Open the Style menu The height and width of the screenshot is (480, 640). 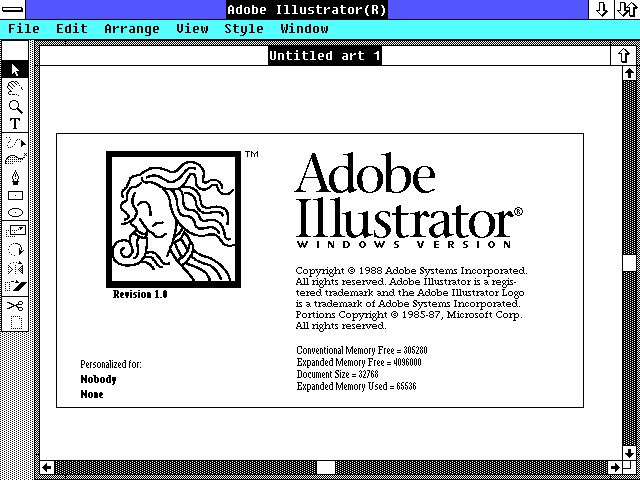coord(244,29)
